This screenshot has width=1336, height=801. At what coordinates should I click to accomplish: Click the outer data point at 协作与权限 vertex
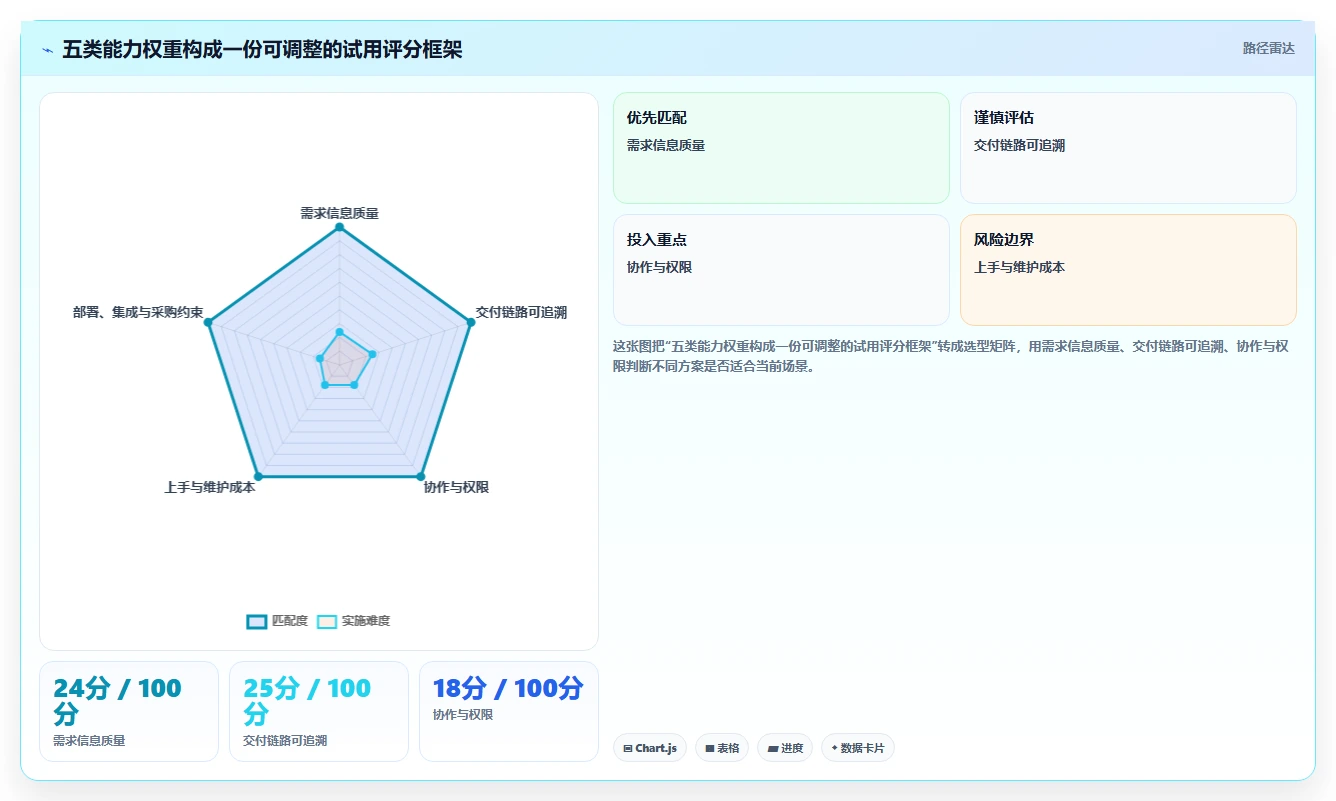point(420,476)
